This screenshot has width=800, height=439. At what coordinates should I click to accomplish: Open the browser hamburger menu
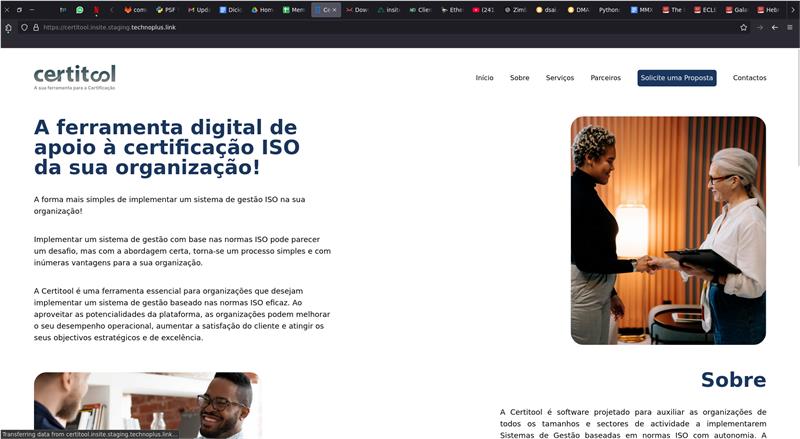(791, 27)
